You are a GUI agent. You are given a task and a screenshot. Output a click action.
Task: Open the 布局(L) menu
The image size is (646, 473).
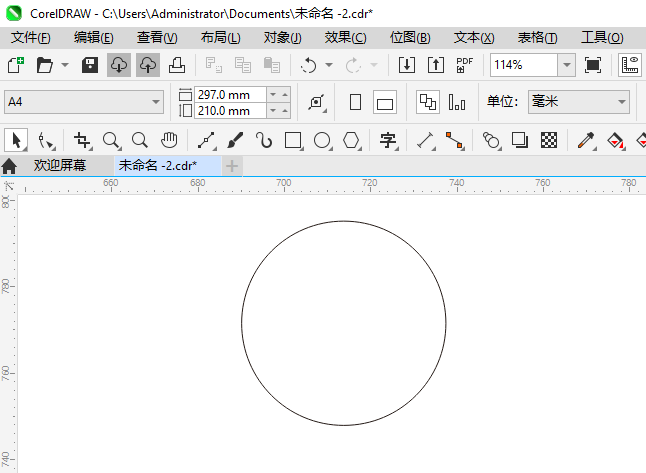220,38
